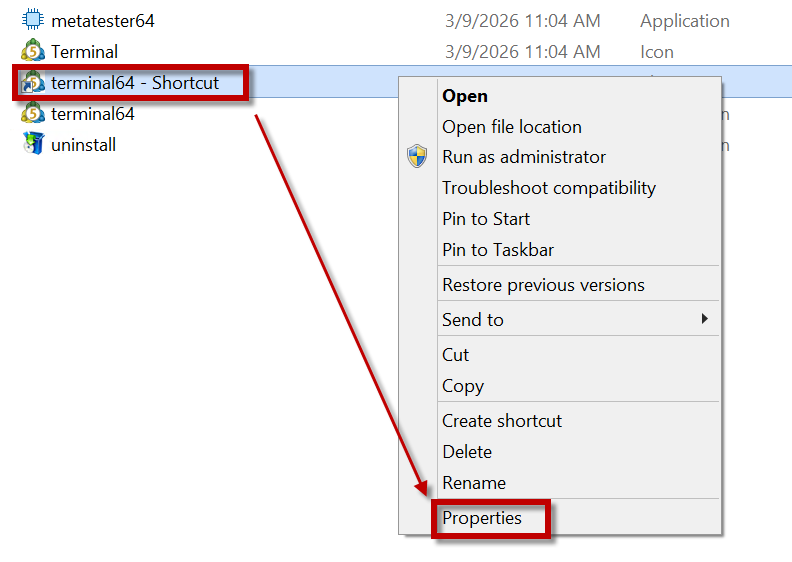Choose Cut from the context menu
This screenshot has height=562, width=792.
pos(456,355)
